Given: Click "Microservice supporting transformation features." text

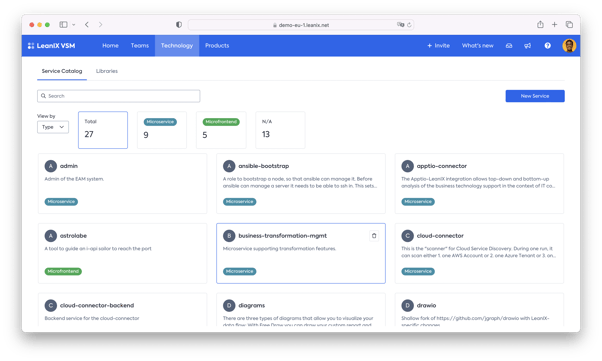Looking at the screenshot, I should (x=280, y=249).
